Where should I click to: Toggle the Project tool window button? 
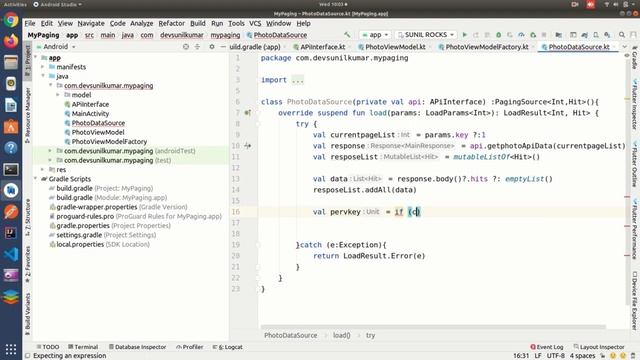28,60
